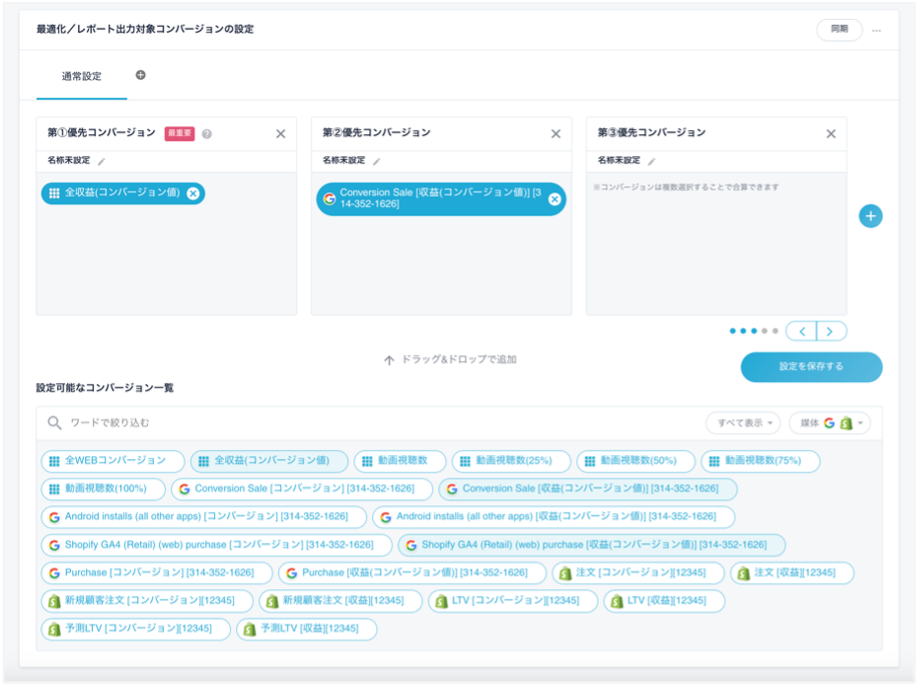Viewport: 919px width, 687px height.
Task: Edit name pencil in first priority panel
Action: click(x=101, y=161)
